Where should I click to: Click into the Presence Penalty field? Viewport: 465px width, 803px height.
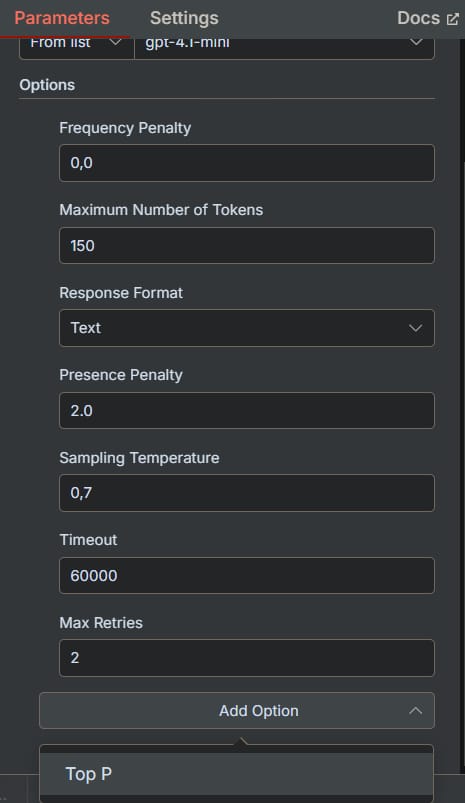[247, 410]
